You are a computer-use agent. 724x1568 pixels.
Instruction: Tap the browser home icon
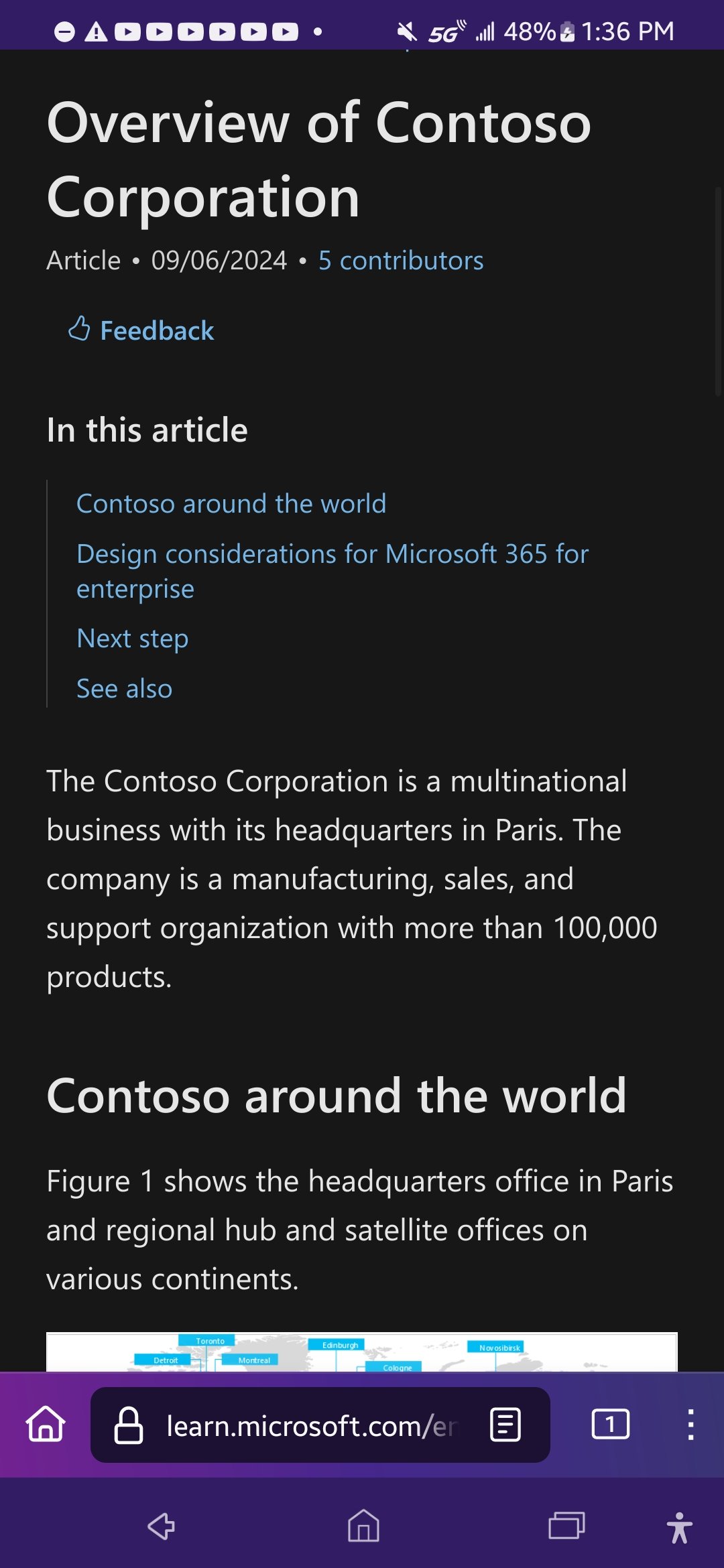point(46,1424)
